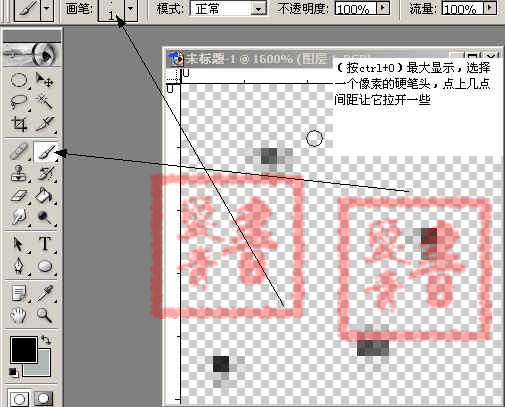Select the Move tool

click(x=45, y=81)
